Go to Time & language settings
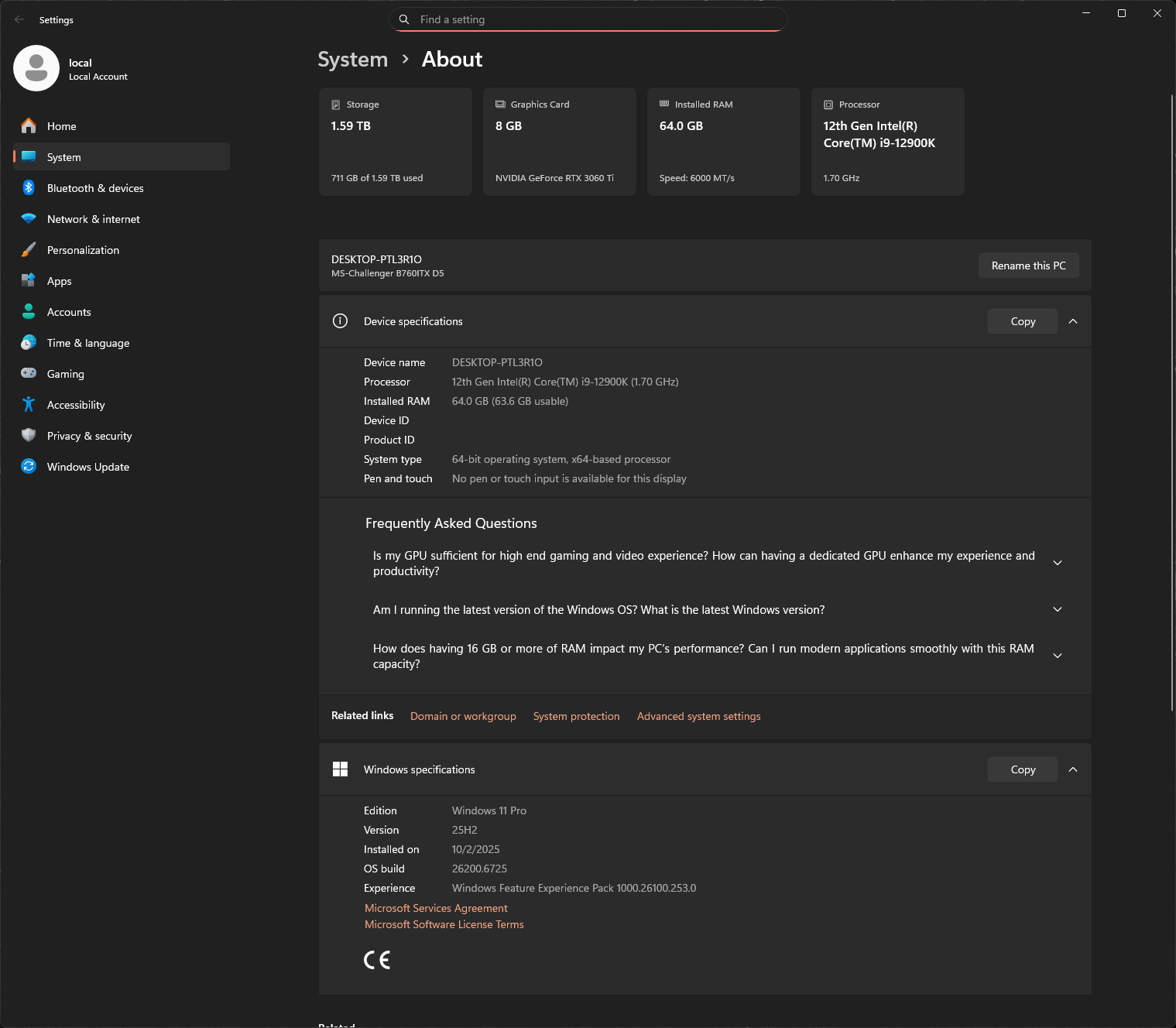Image resolution: width=1176 pixels, height=1028 pixels. click(x=87, y=343)
